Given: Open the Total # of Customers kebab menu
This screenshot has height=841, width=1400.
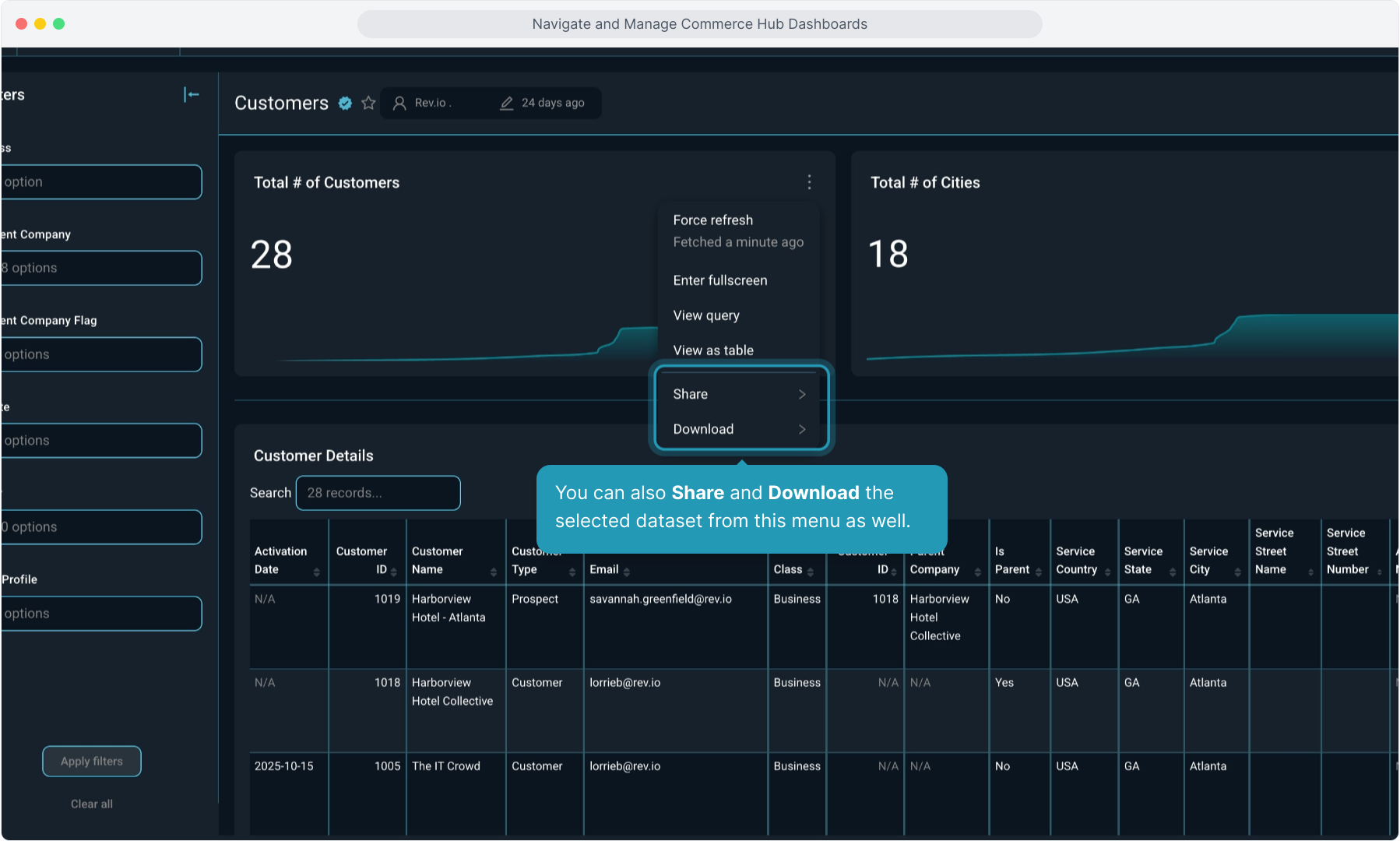Looking at the screenshot, I should pos(809,182).
